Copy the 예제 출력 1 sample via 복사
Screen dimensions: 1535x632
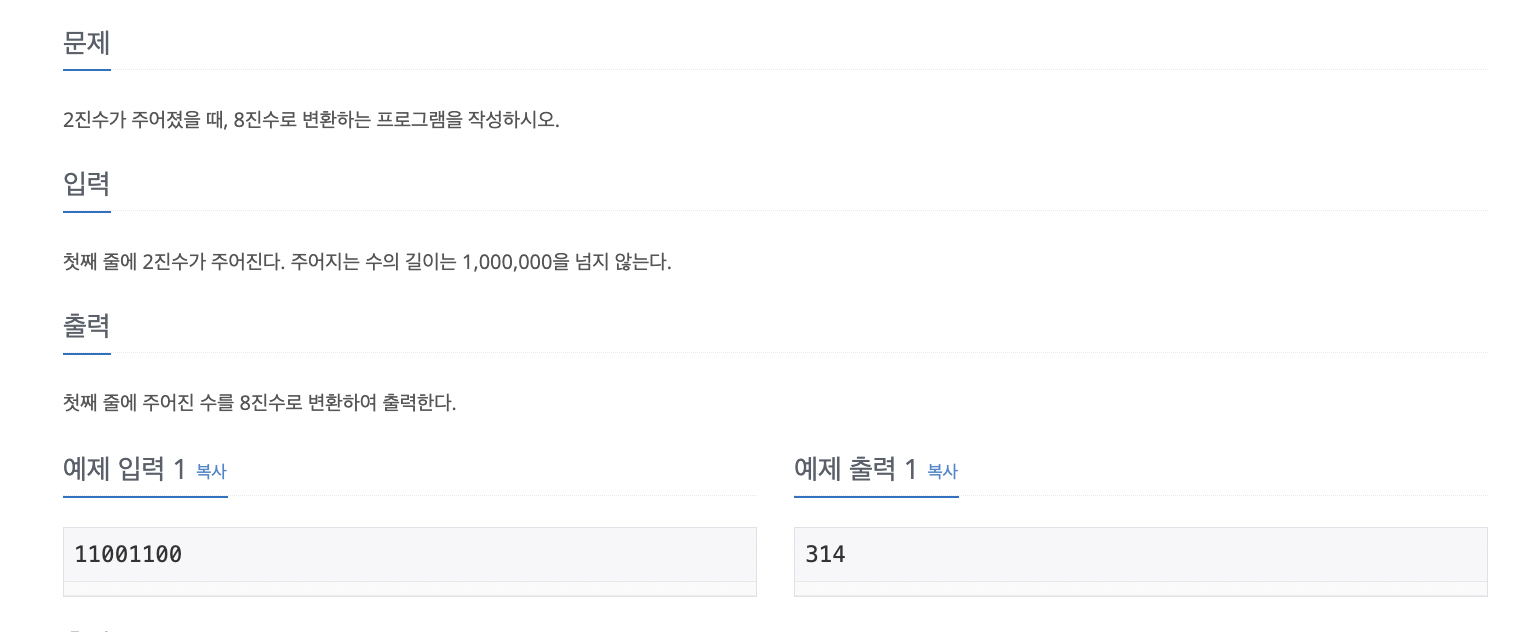click(x=942, y=471)
